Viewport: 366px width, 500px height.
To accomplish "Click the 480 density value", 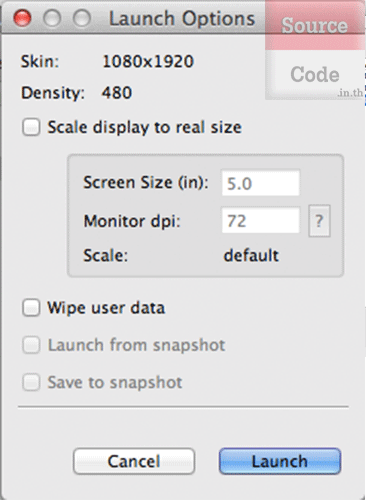I will click(x=117, y=92).
